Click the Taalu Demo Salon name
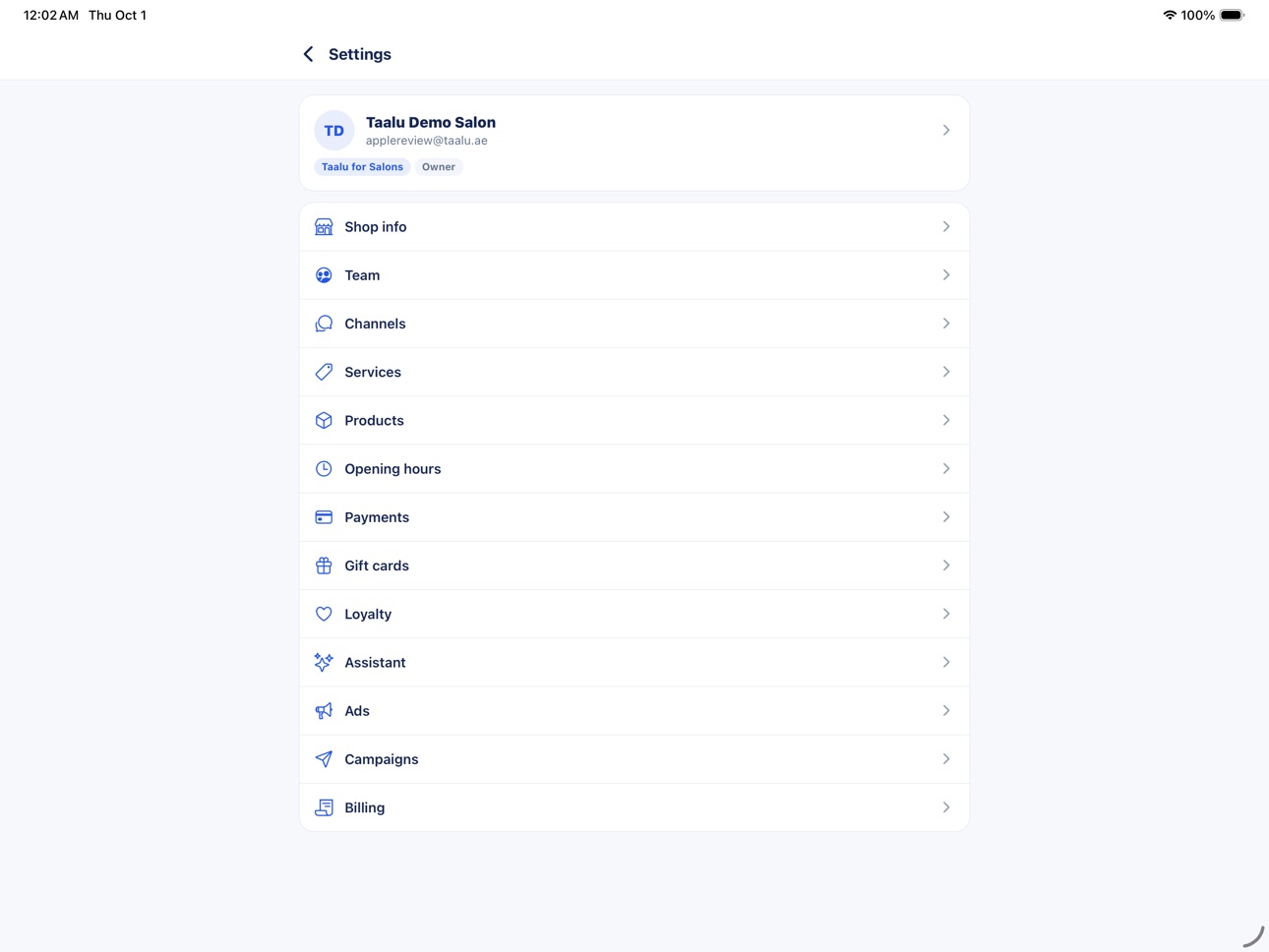Screen dimensions: 1269x952 pyautogui.click(x=431, y=122)
